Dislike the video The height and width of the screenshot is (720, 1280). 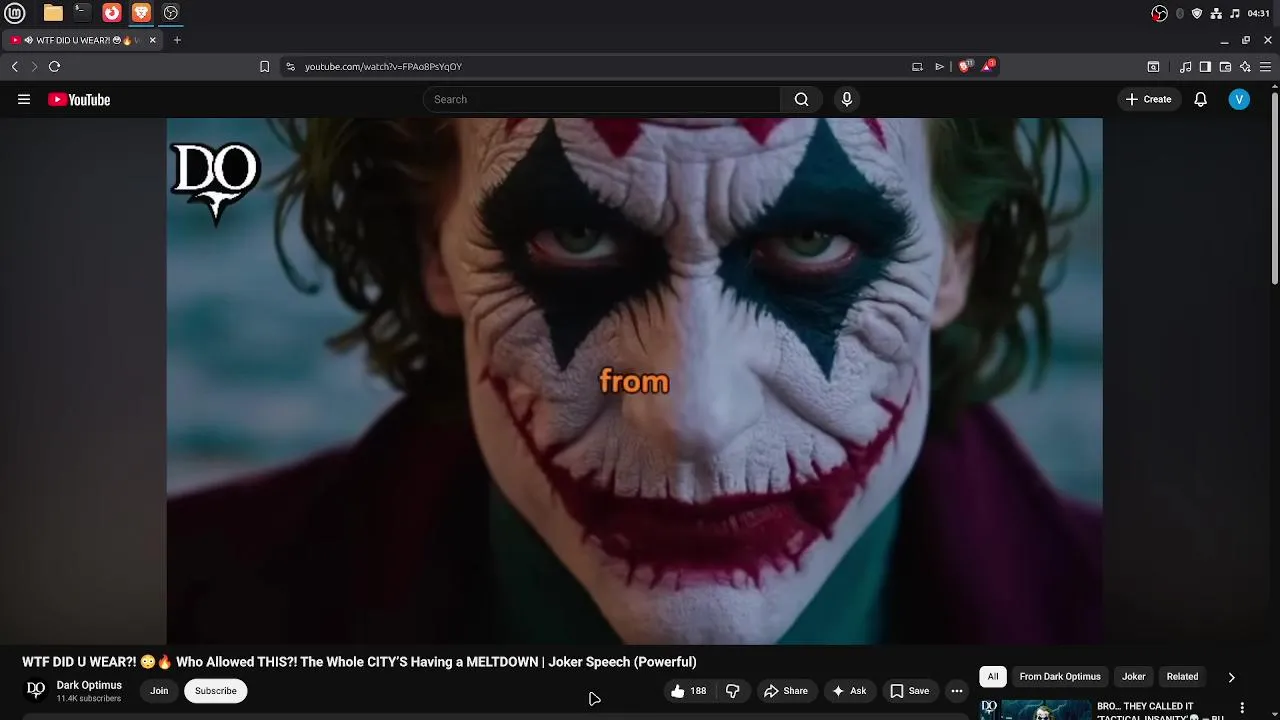(x=733, y=691)
